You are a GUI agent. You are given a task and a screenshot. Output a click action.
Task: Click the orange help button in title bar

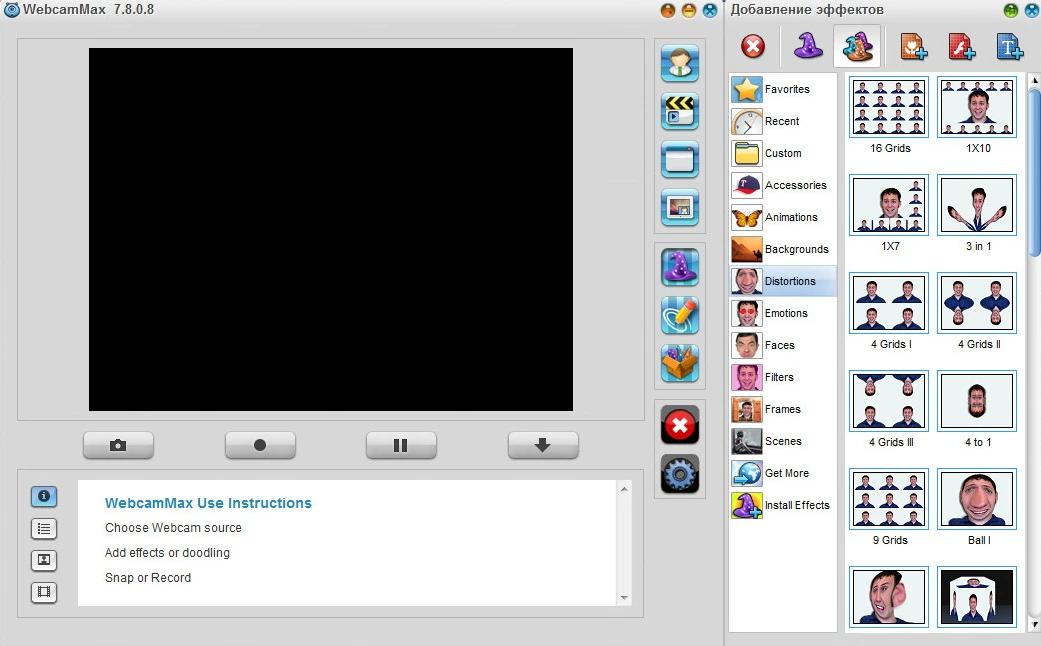[x=668, y=10]
